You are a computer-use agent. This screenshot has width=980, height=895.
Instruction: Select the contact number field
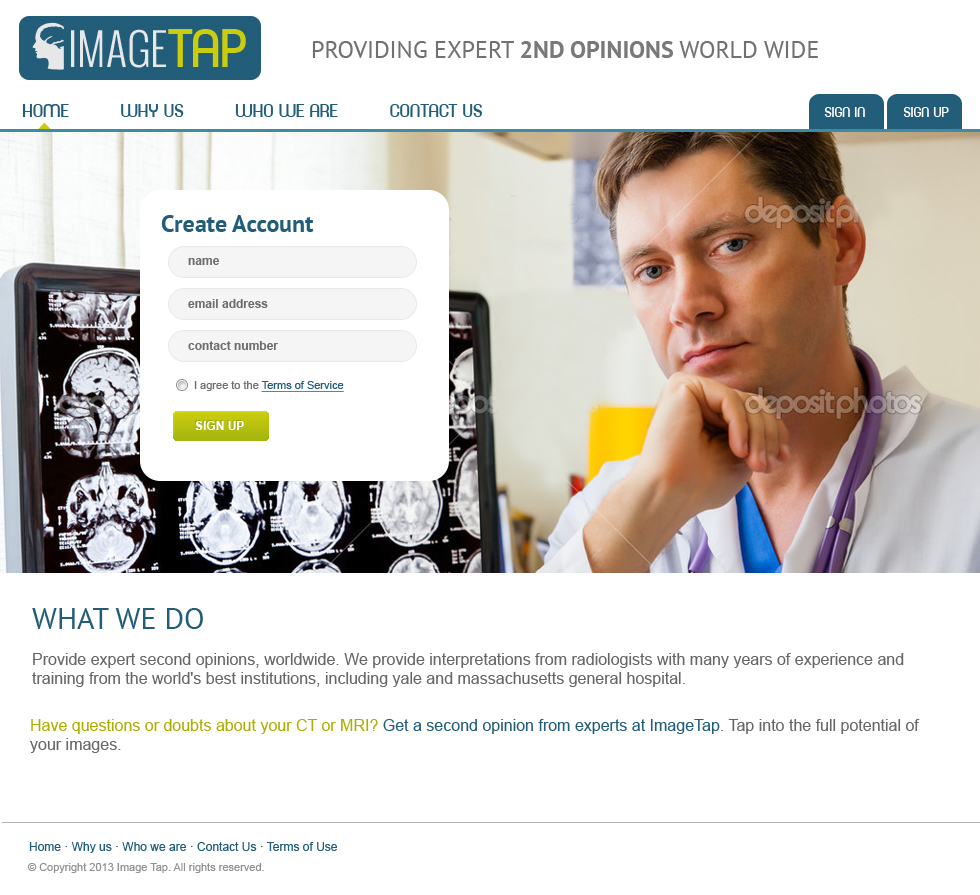tap(292, 346)
